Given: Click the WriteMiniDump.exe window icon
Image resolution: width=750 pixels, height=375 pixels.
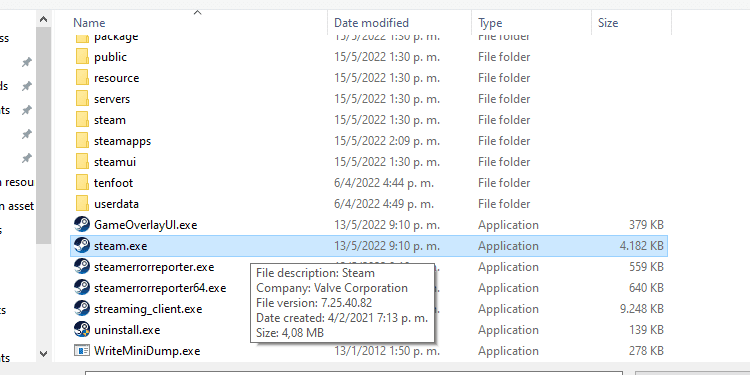Looking at the screenshot, I should point(82,351).
